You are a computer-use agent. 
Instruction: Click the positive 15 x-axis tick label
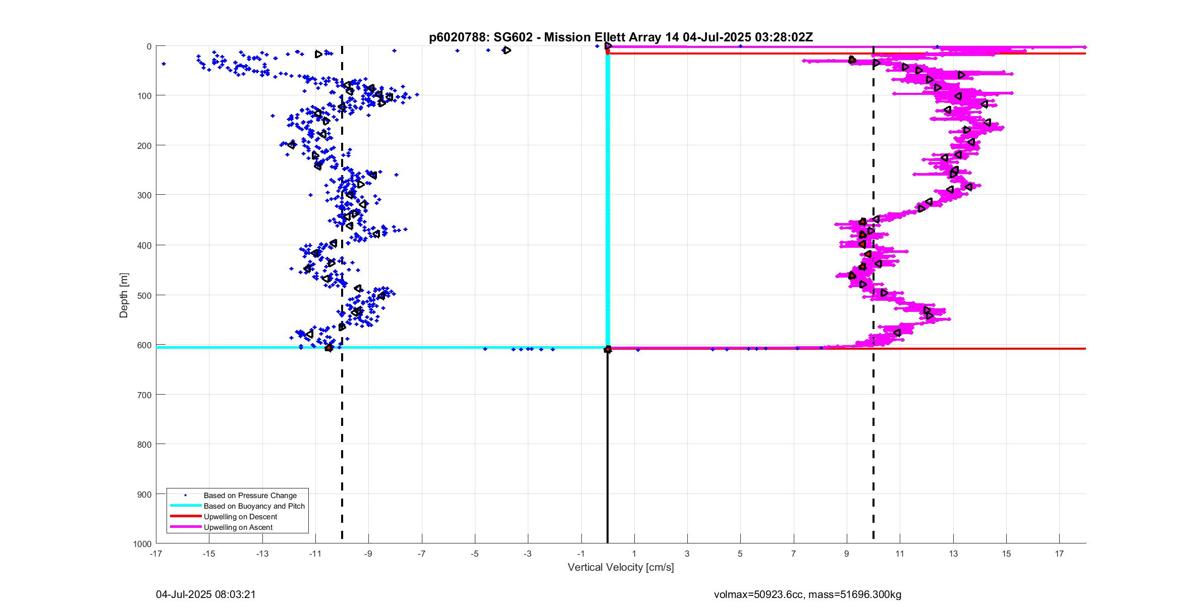[1007, 553]
